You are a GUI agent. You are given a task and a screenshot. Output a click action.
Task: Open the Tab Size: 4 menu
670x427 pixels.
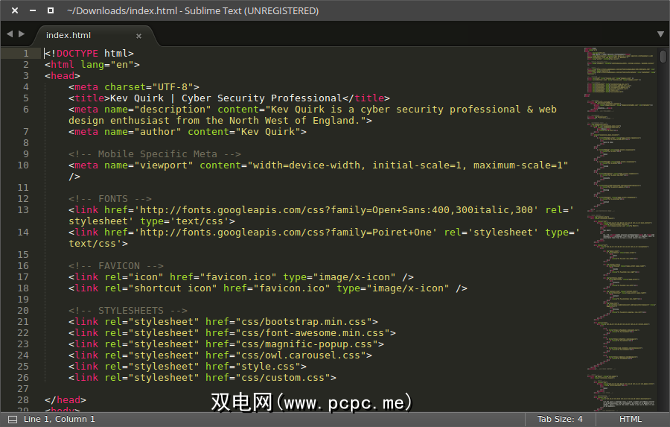pyautogui.click(x=559, y=419)
